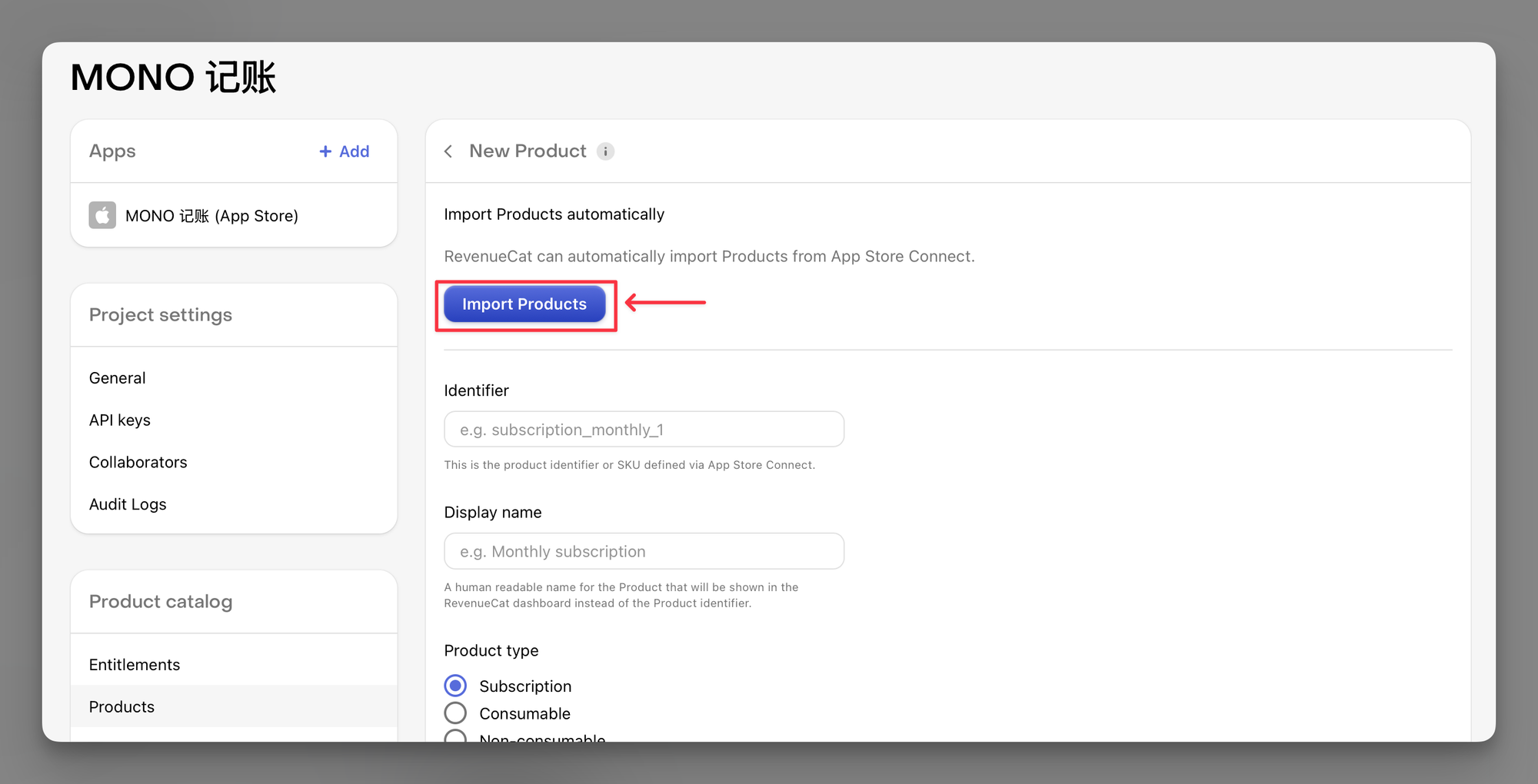Click the back chevron beside New Product
The height and width of the screenshot is (784, 1538).
448,151
